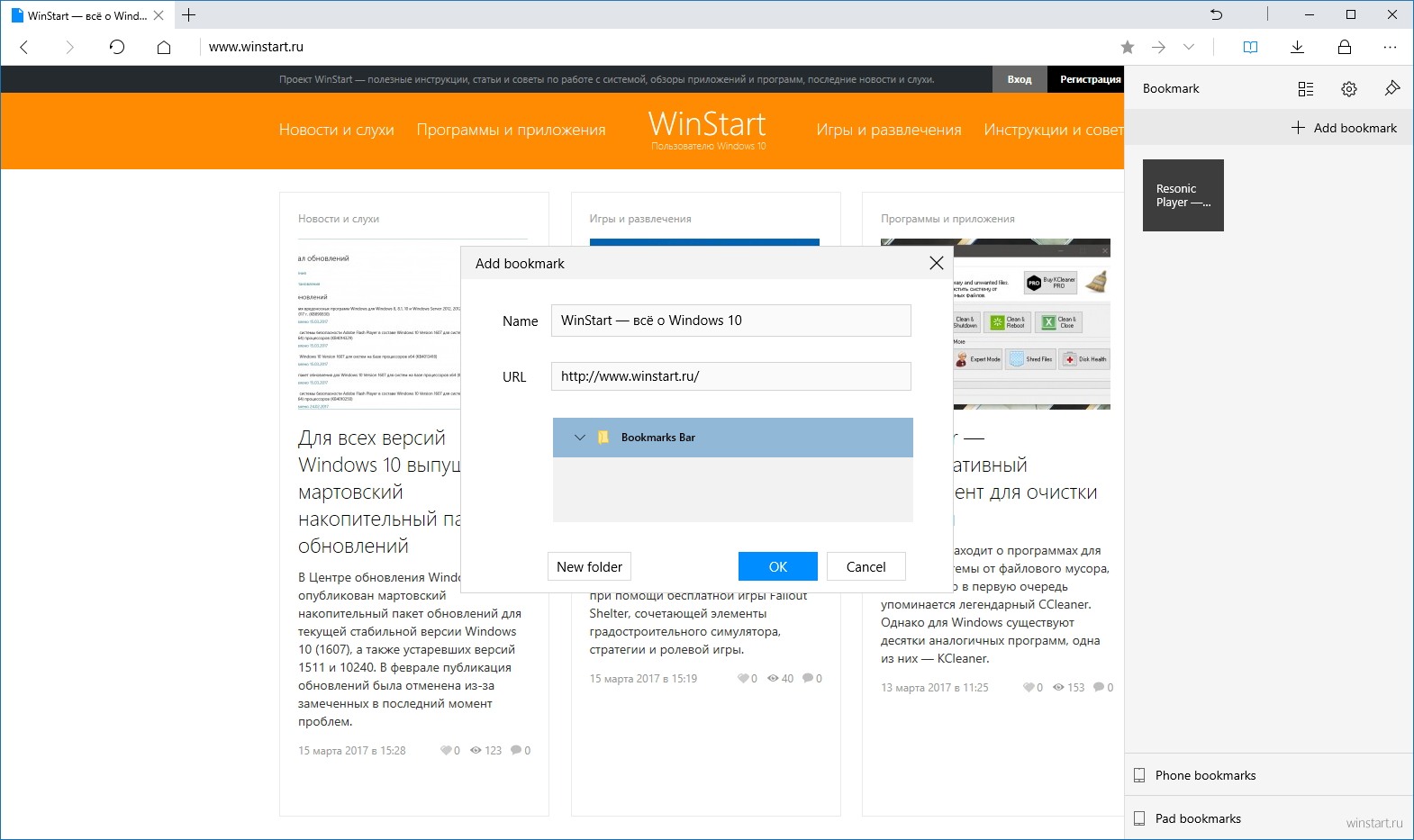Click the lock icon in the toolbar
This screenshot has width=1414, height=840.
1344,47
